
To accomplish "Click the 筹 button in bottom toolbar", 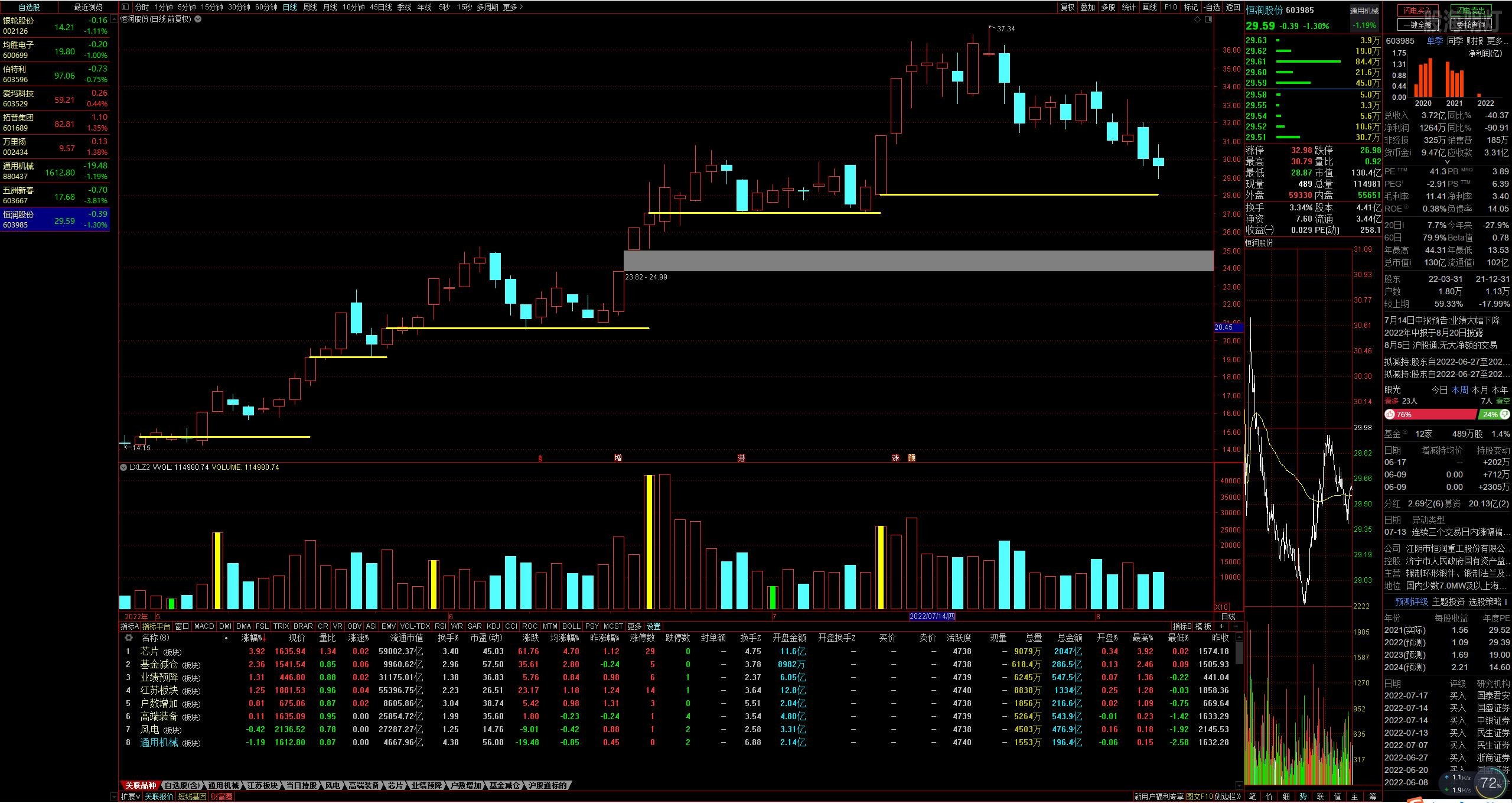I will tap(1373, 797).
